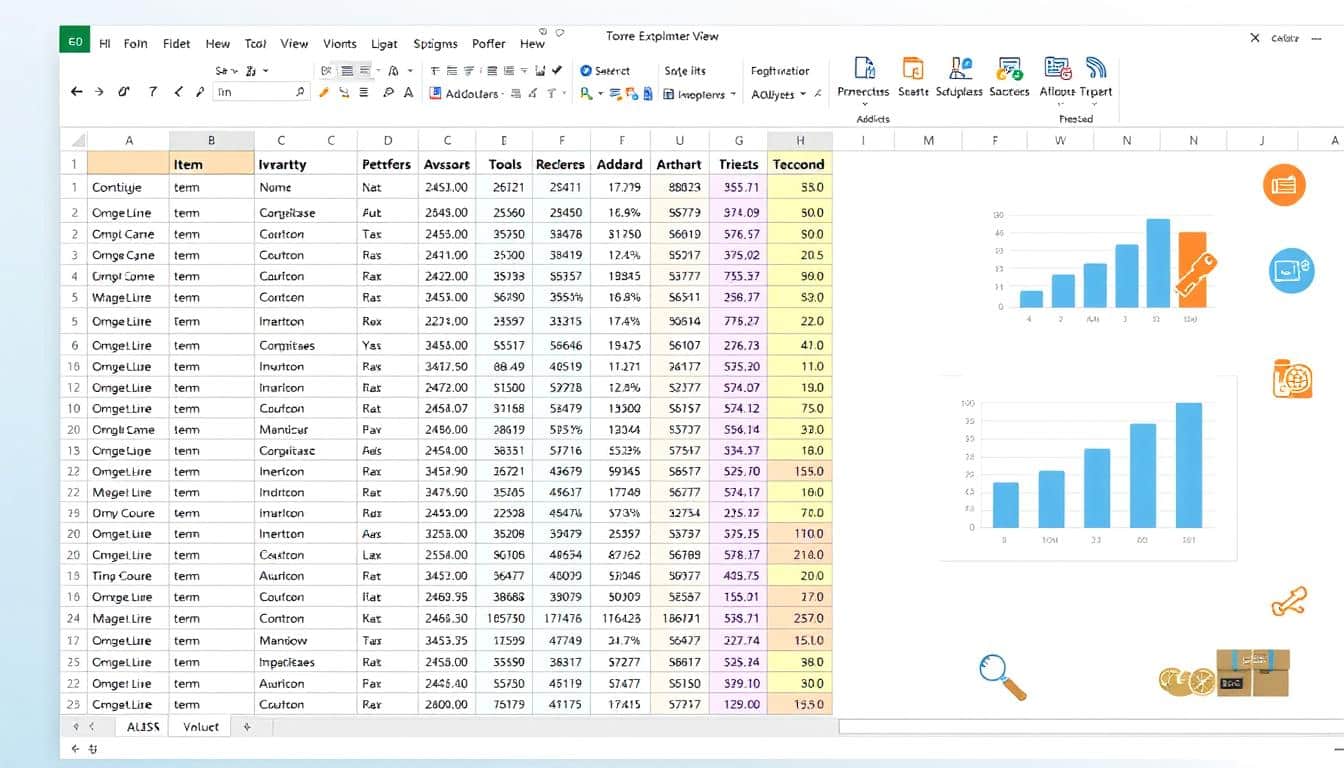This screenshot has width=1344, height=768.
Task: Open the Prnercits document icon
Action: pos(864,68)
